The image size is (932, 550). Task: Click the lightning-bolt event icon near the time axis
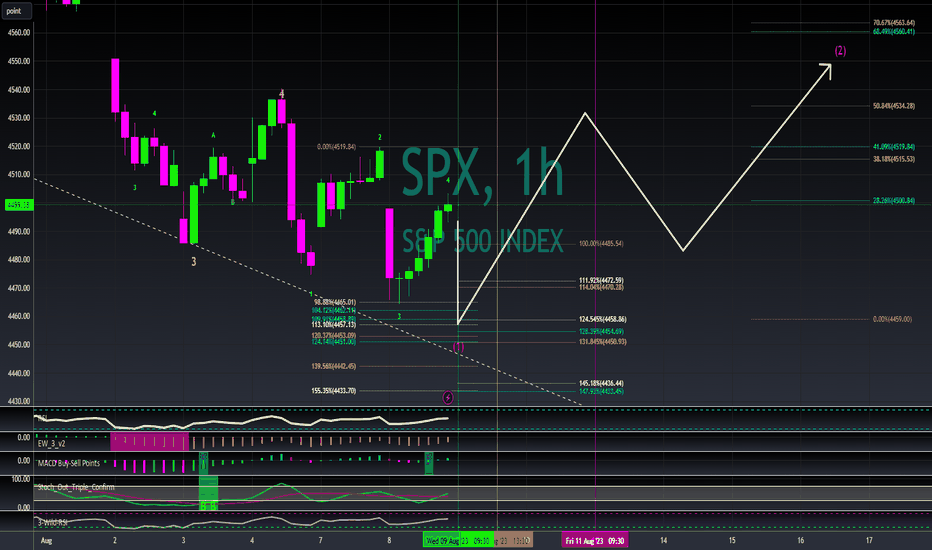point(448,397)
